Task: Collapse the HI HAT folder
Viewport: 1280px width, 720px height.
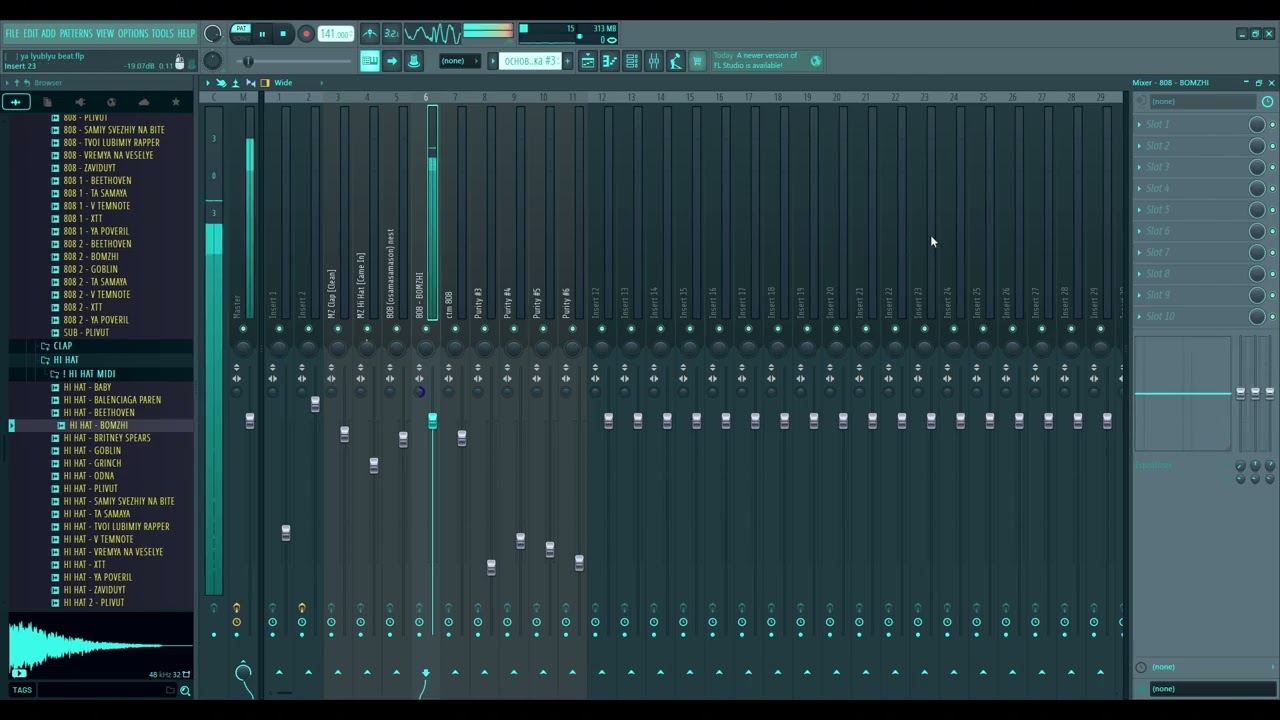Action: pyautogui.click(x=66, y=359)
